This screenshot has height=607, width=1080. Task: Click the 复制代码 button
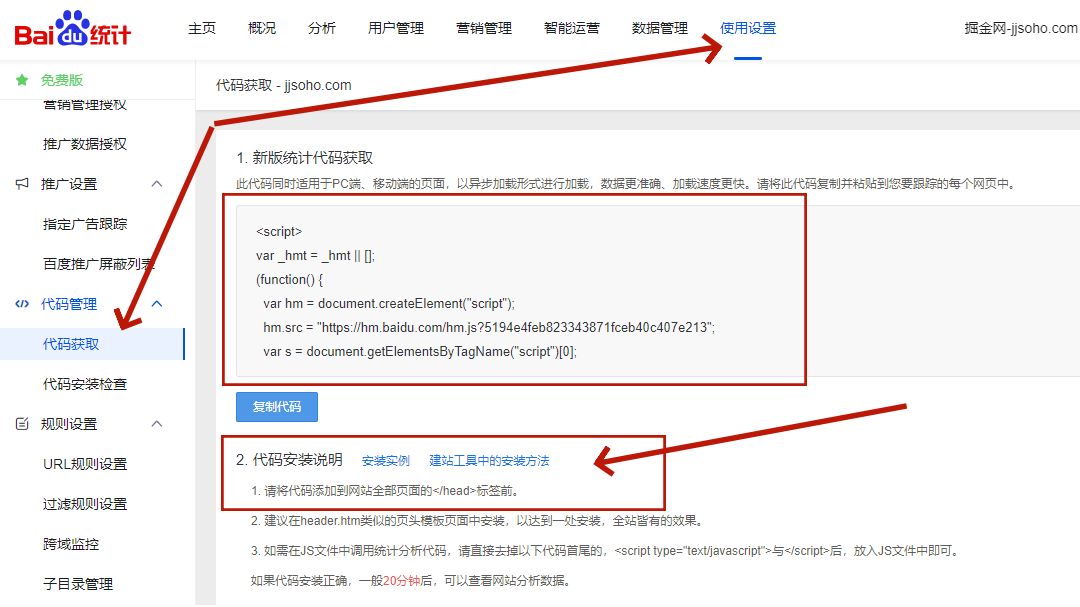point(277,407)
